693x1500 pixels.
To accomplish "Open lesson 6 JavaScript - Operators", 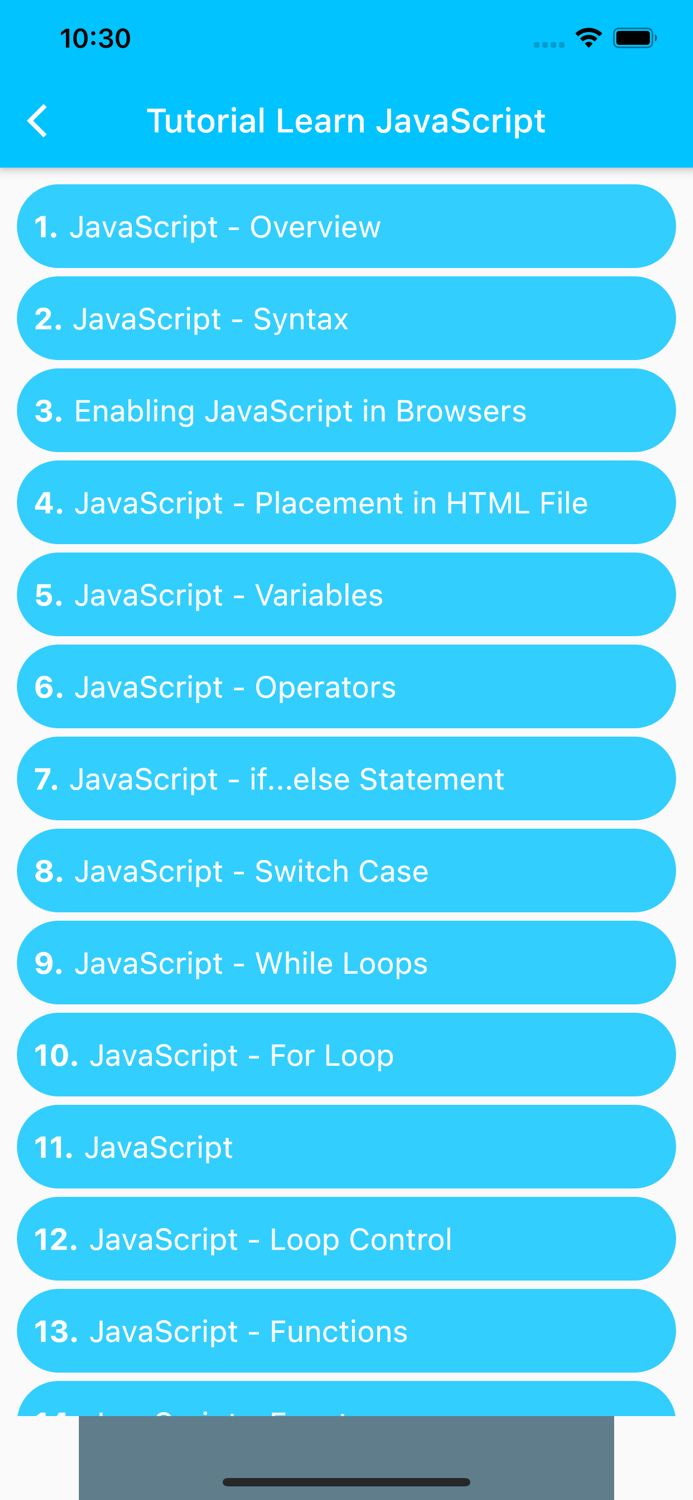I will click(x=346, y=687).
